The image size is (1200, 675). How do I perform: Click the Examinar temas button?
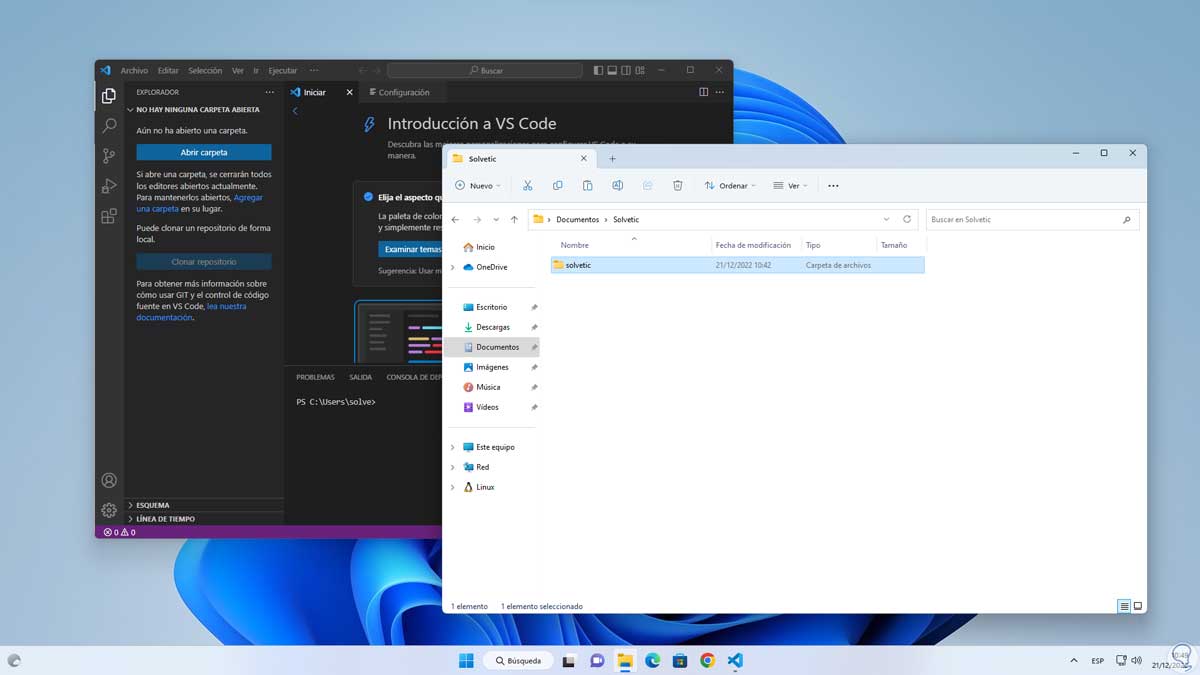click(410, 249)
